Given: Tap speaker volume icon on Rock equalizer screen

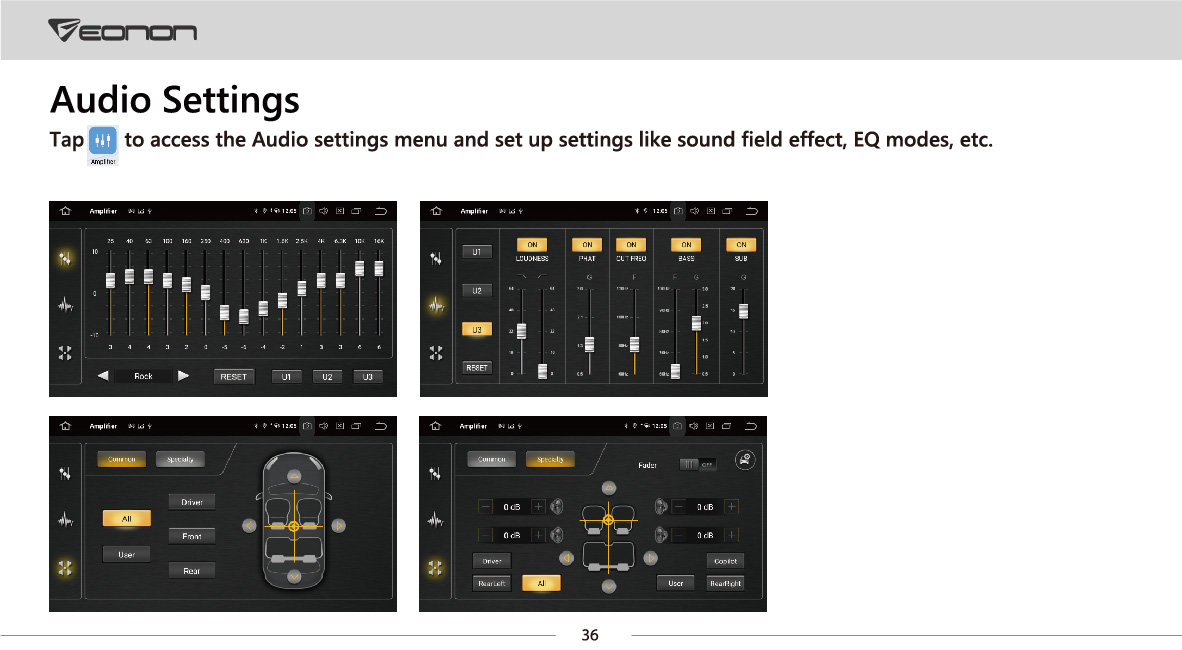Looking at the screenshot, I should tap(323, 211).
